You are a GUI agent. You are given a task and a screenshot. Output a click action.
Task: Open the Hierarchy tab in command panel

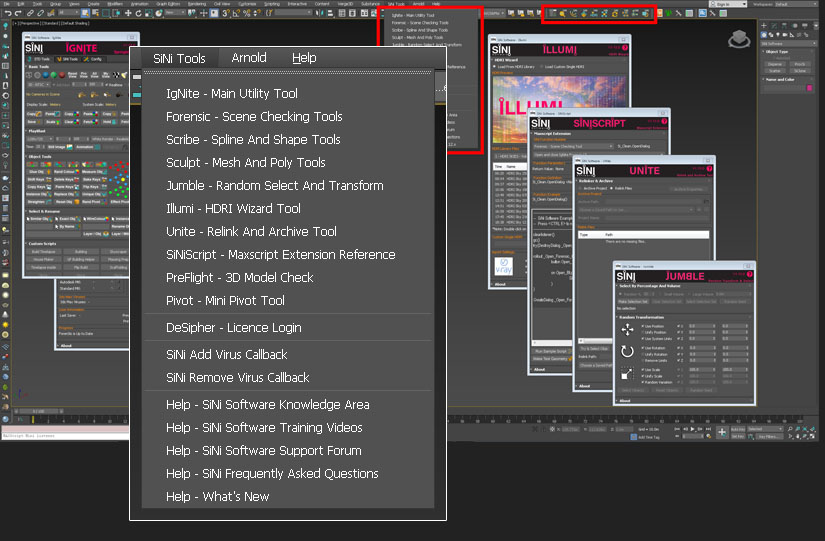pos(784,25)
